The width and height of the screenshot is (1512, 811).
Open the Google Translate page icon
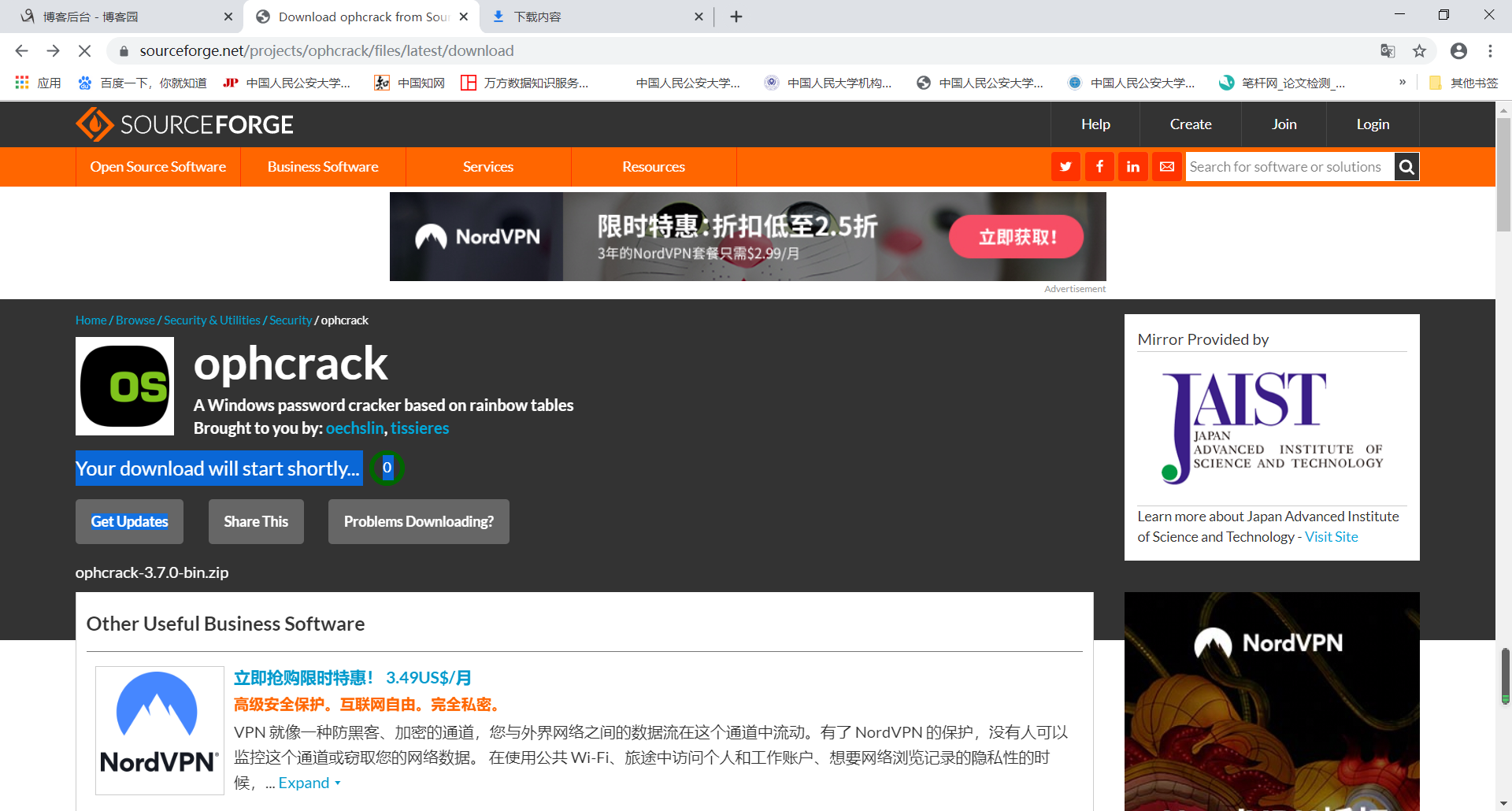(x=1388, y=51)
